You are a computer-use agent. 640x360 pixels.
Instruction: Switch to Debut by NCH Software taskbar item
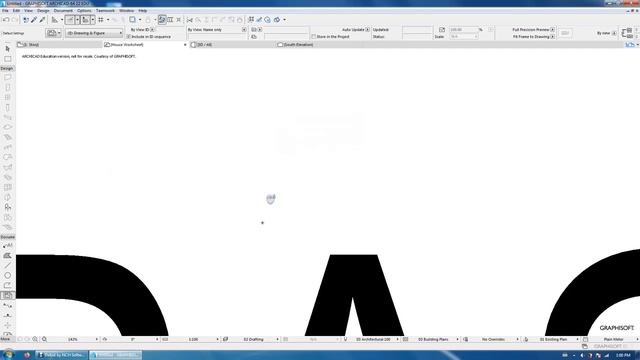coord(62,355)
